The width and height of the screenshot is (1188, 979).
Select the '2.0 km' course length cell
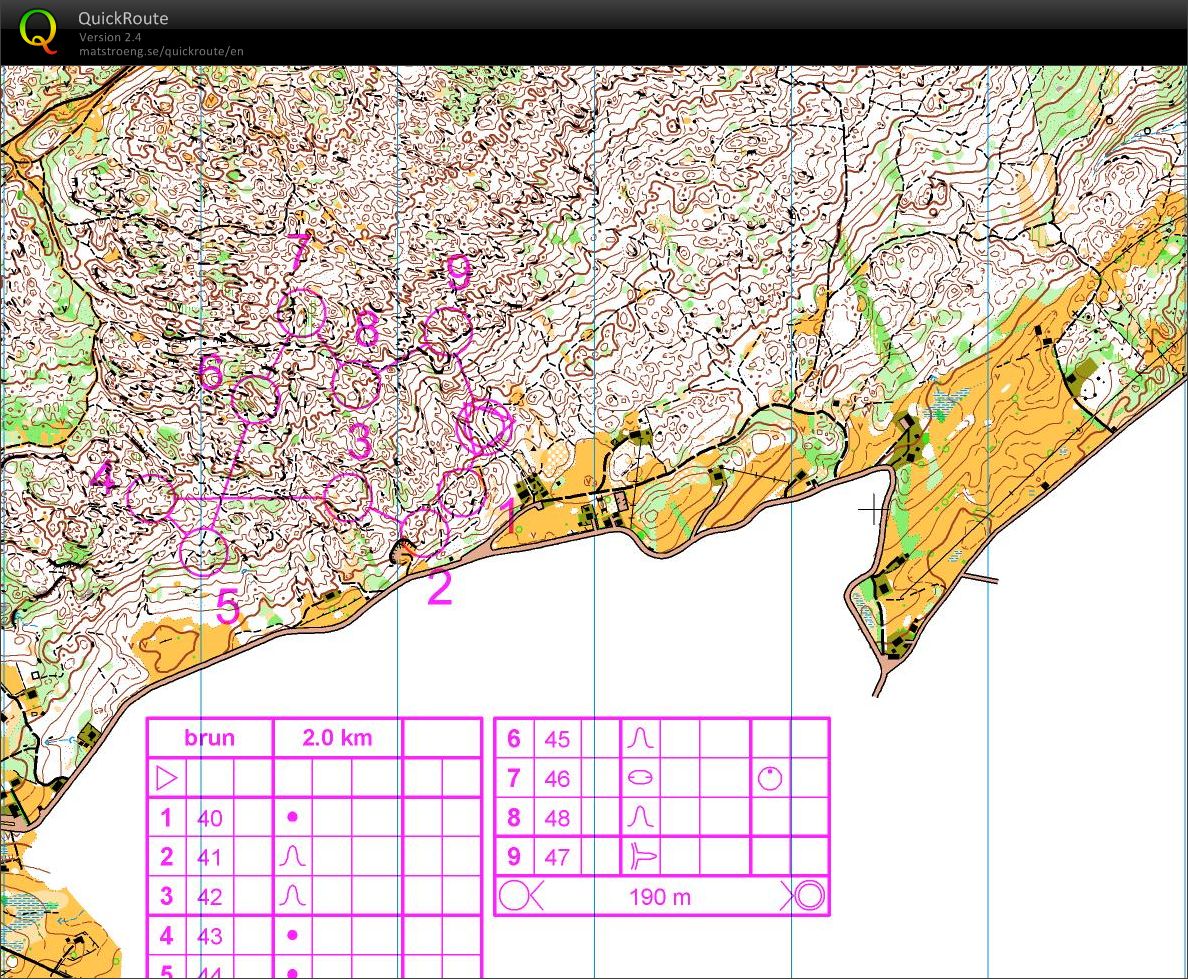tap(337, 738)
